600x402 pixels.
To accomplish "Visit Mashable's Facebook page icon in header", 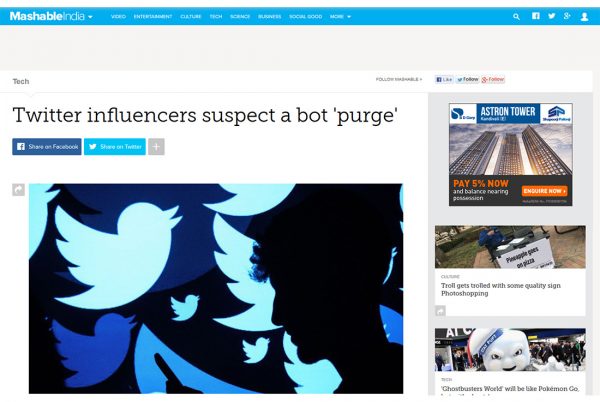I will point(536,16).
